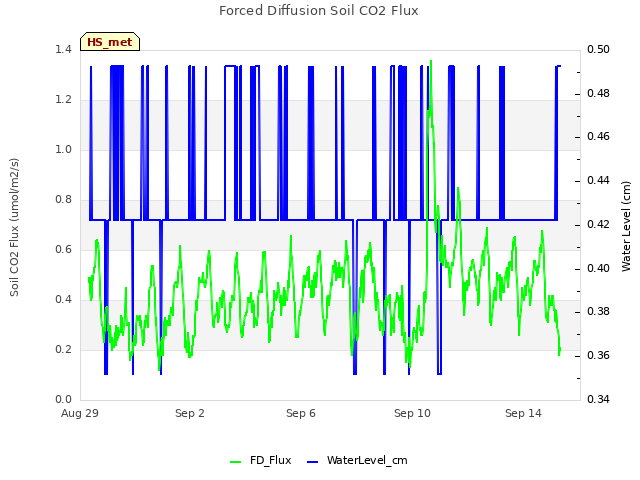640x480 pixels.
Task: Click the 0.42 tick on the right axis
Action: pos(598,224)
